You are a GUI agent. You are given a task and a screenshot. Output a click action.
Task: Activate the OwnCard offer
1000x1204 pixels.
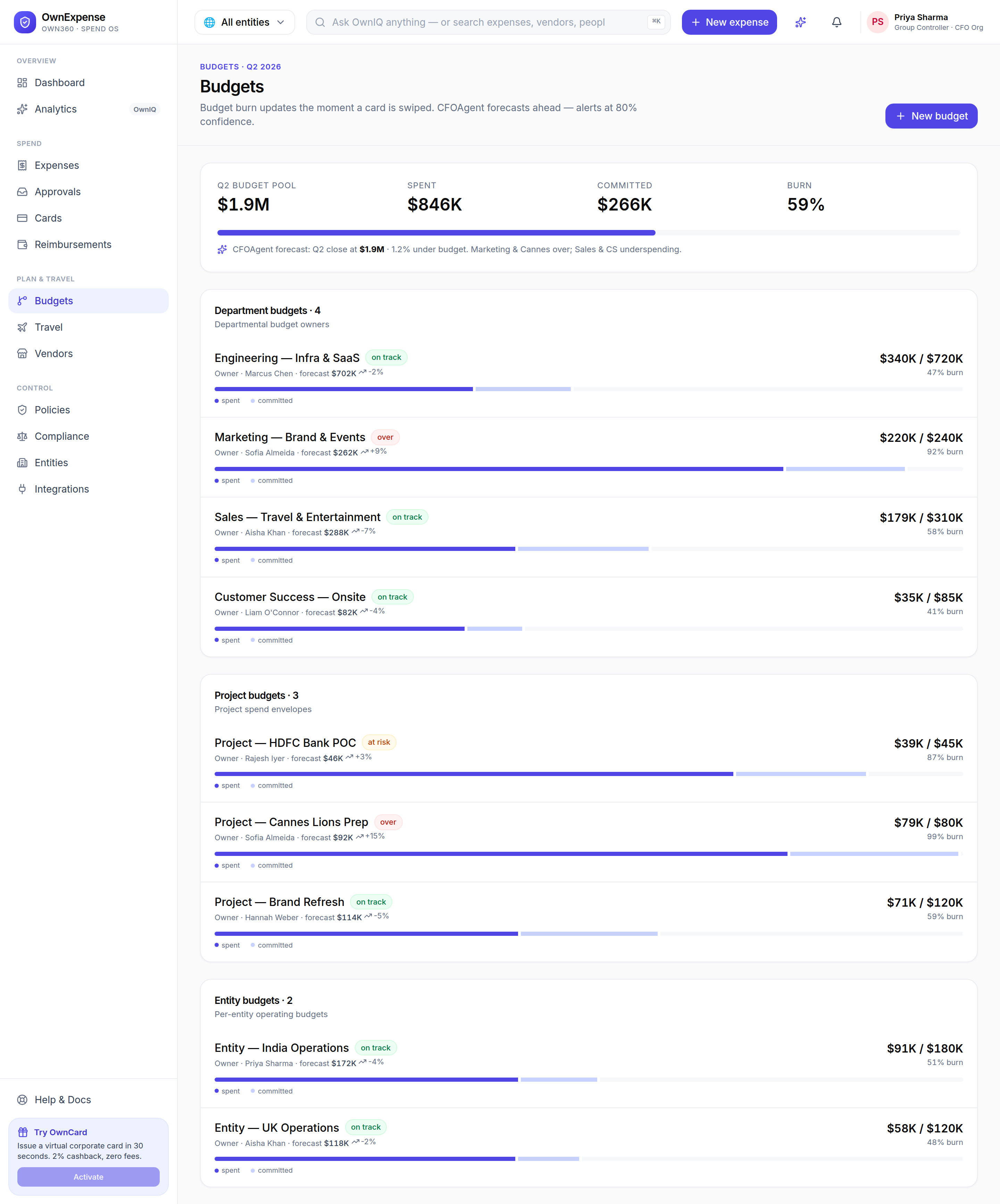[88, 1177]
